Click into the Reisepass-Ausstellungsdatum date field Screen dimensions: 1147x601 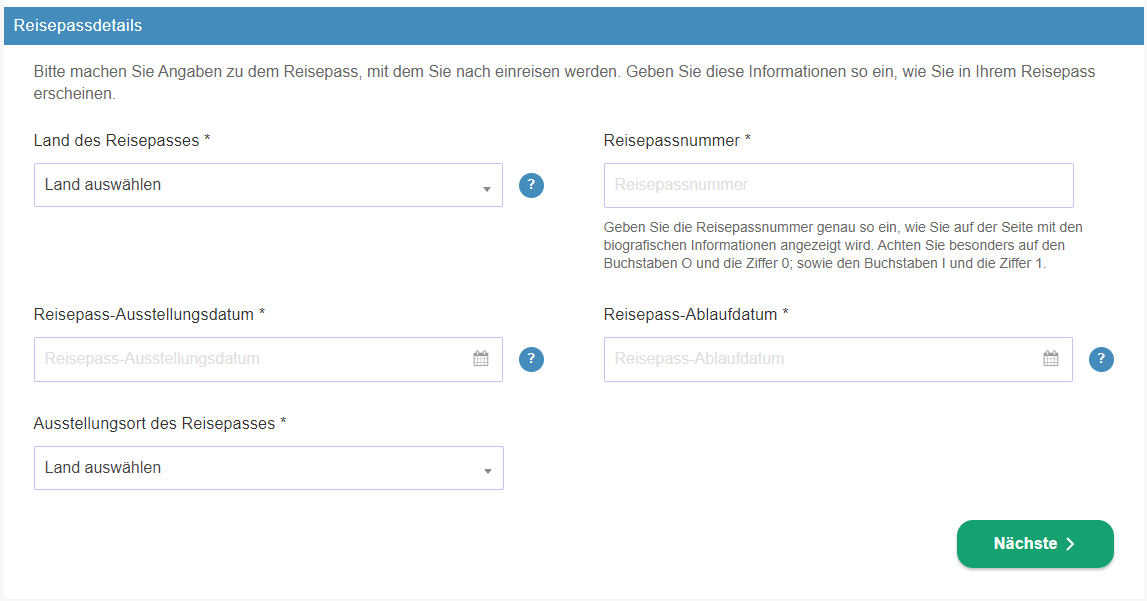point(250,359)
